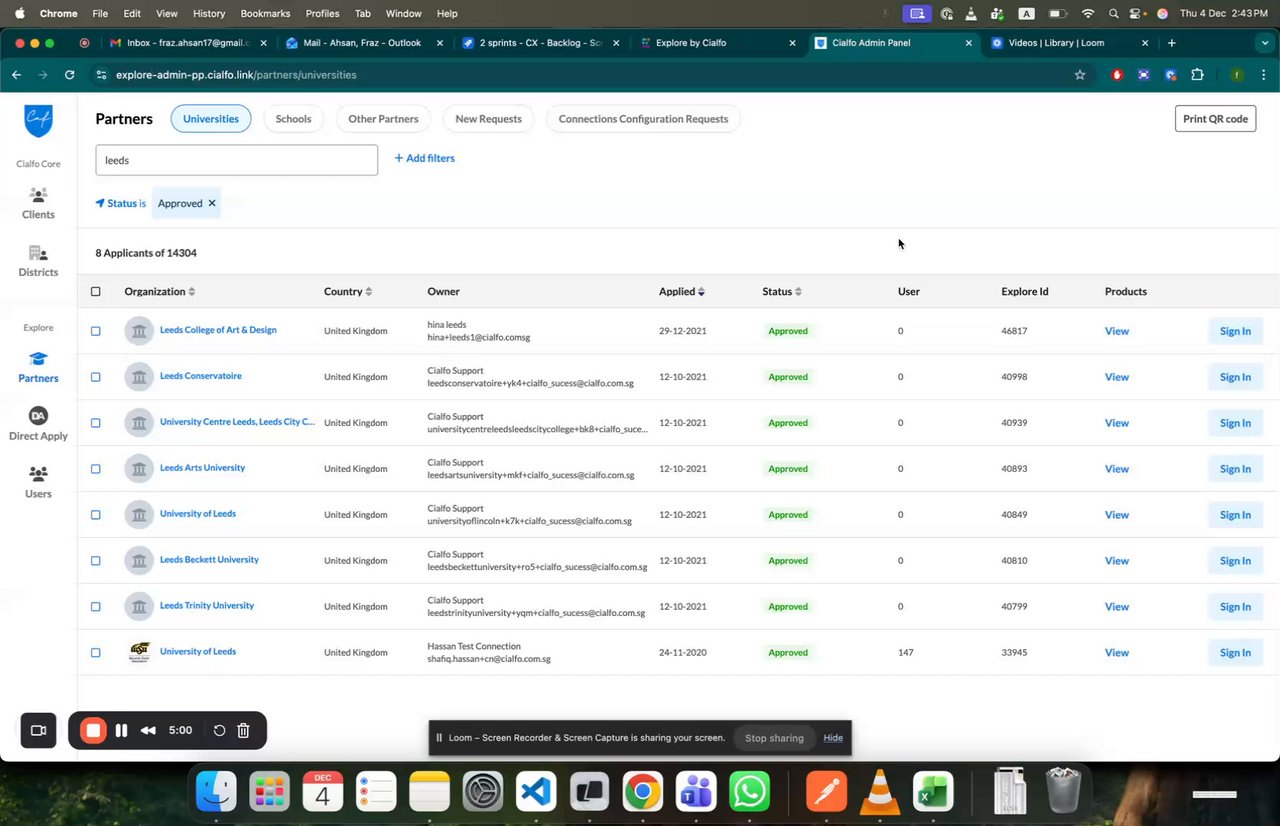The image size is (1280, 826).
Task: Open the Leeds Beckett University organization link
Action: [x=209, y=560]
